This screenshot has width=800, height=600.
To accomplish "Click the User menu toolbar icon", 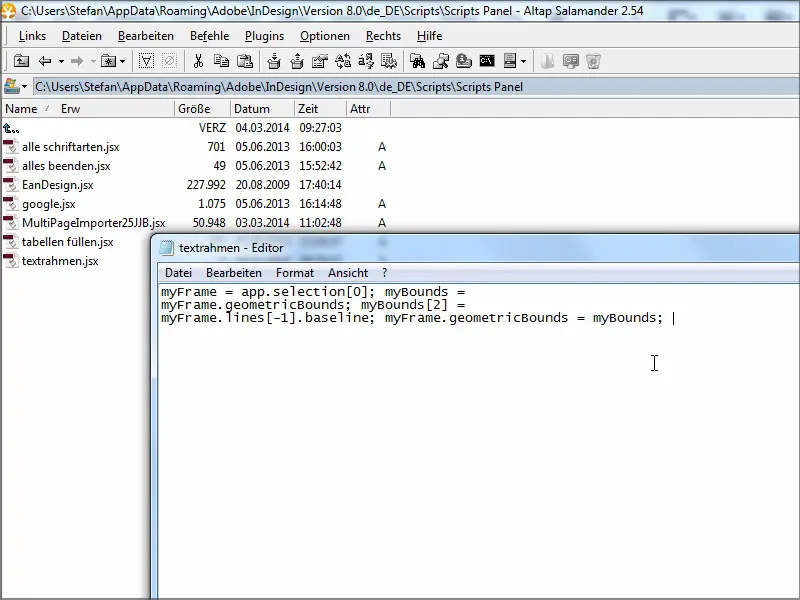I will pyautogui.click(x=510, y=61).
